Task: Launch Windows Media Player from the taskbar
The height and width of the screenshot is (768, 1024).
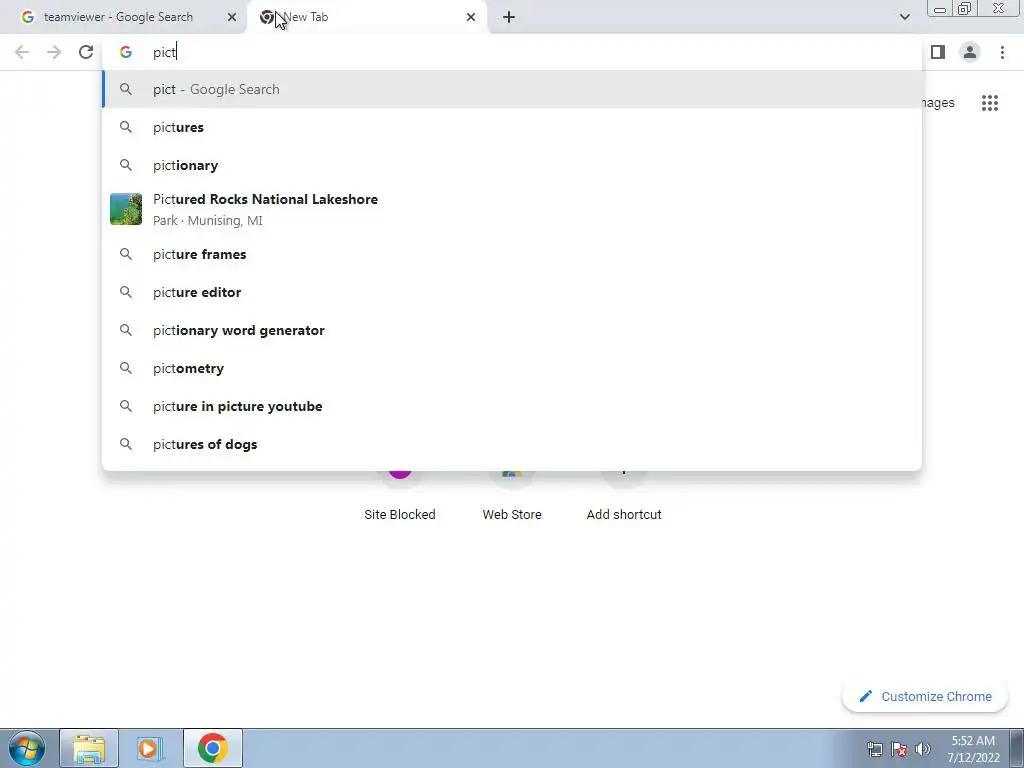Action: [150, 748]
